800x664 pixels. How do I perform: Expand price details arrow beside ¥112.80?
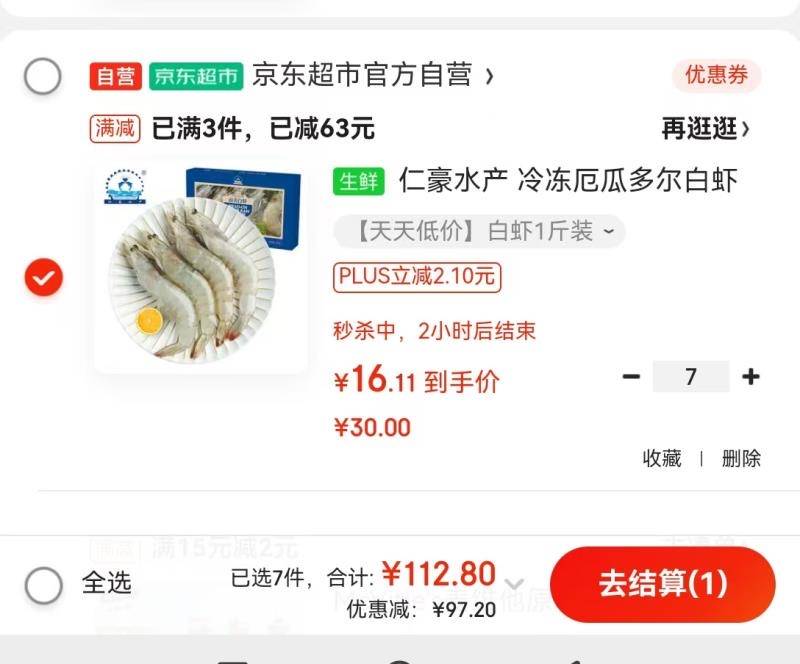514,583
